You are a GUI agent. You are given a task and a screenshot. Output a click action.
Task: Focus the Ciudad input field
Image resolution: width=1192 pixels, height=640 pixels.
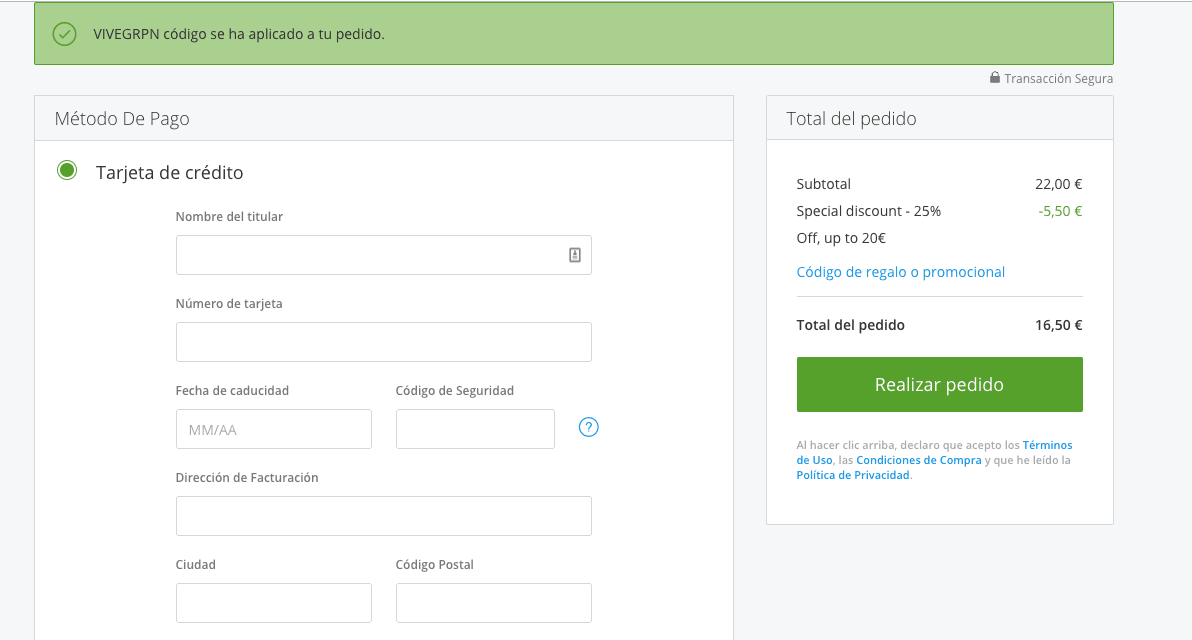click(x=274, y=603)
